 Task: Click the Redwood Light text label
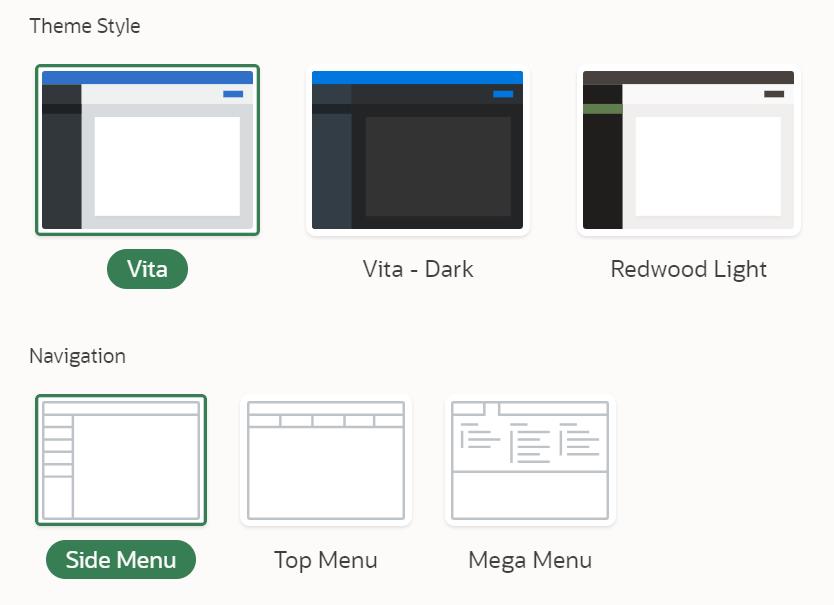(688, 269)
